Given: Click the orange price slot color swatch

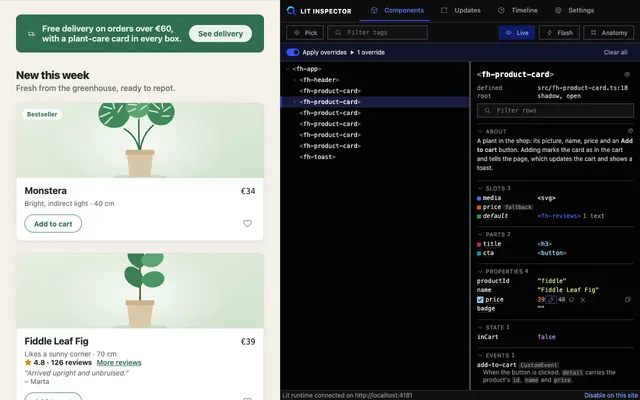Looking at the screenshot, I should click(x=479, y=207).
